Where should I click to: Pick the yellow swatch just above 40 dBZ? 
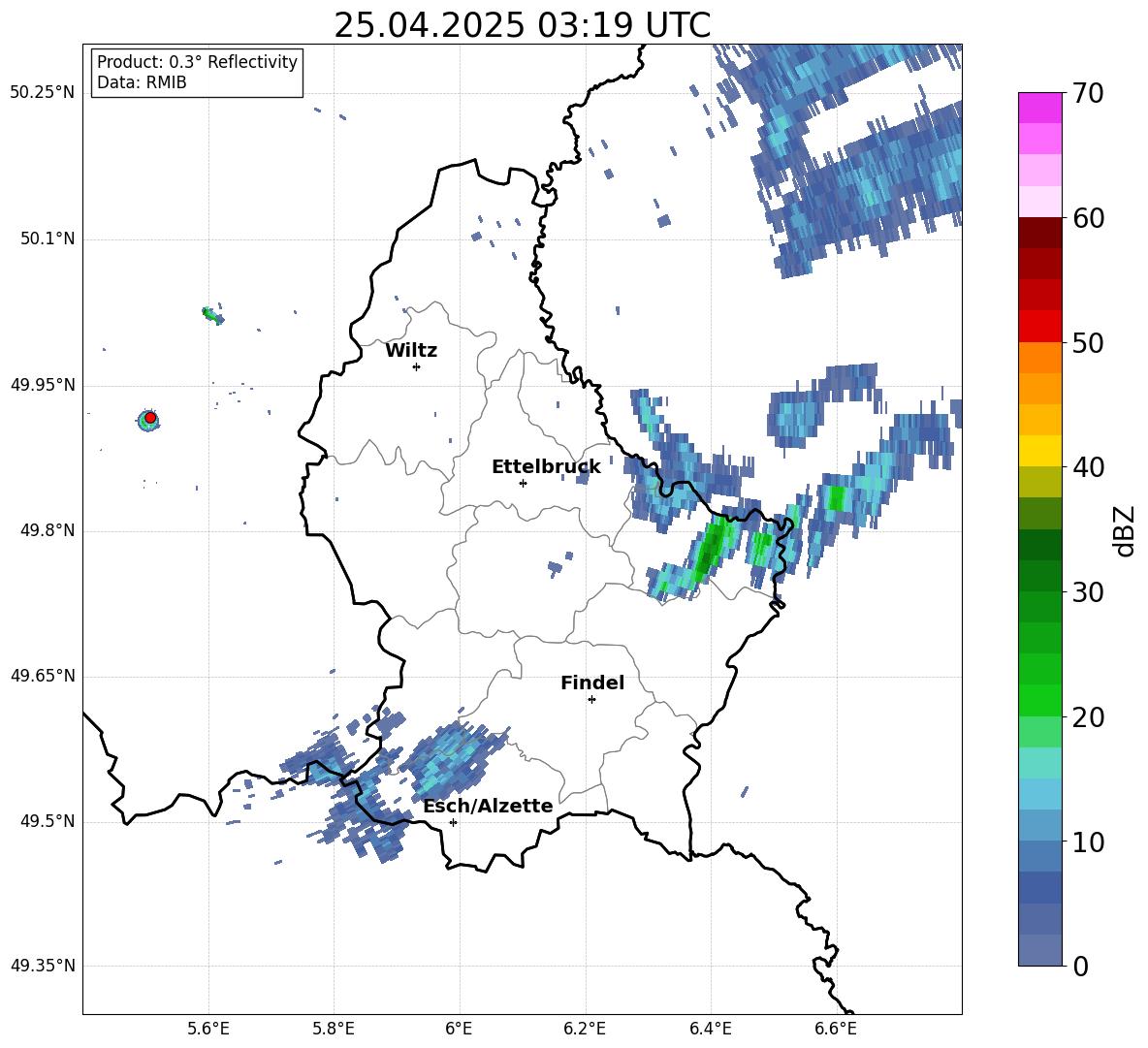tap(1039, 451)
